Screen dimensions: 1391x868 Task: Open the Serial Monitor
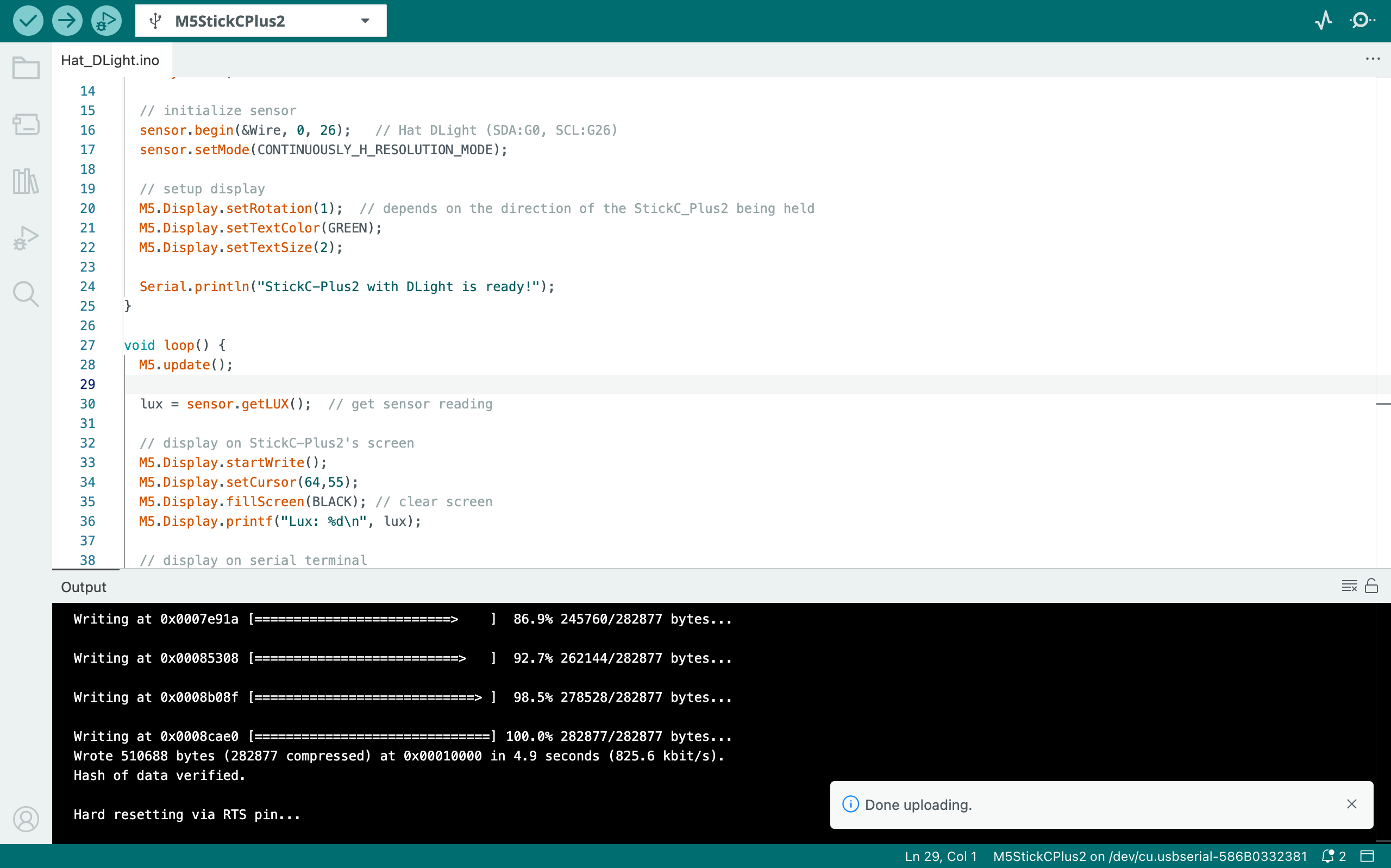click(x=1362, y=21)
